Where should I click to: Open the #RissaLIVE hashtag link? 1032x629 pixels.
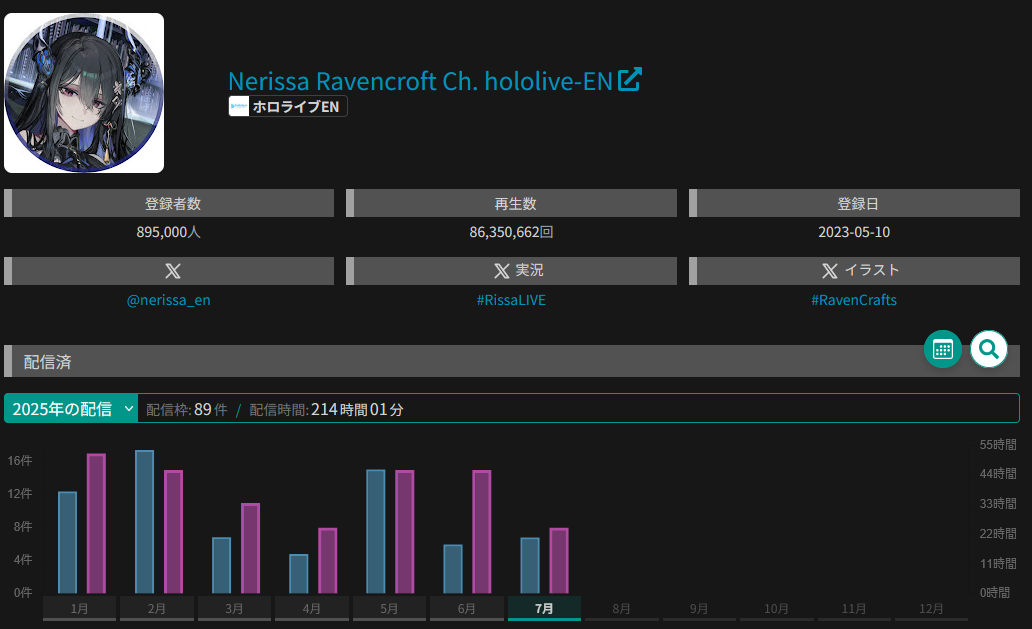[511, 300]
